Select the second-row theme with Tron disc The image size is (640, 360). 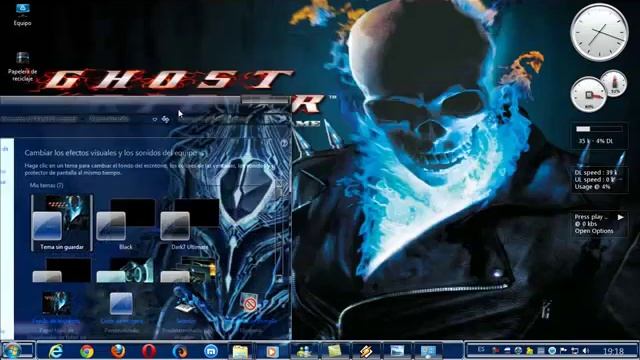125,270
